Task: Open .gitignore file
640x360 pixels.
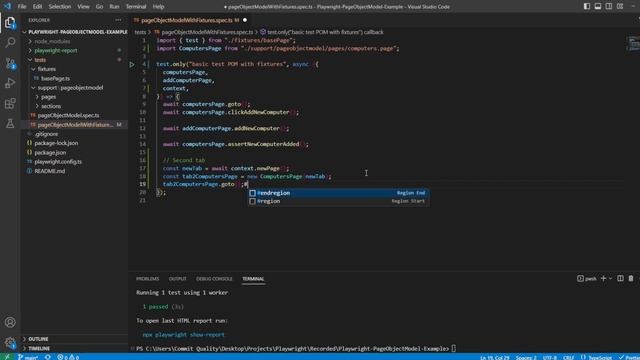Action: coord(46,134)
